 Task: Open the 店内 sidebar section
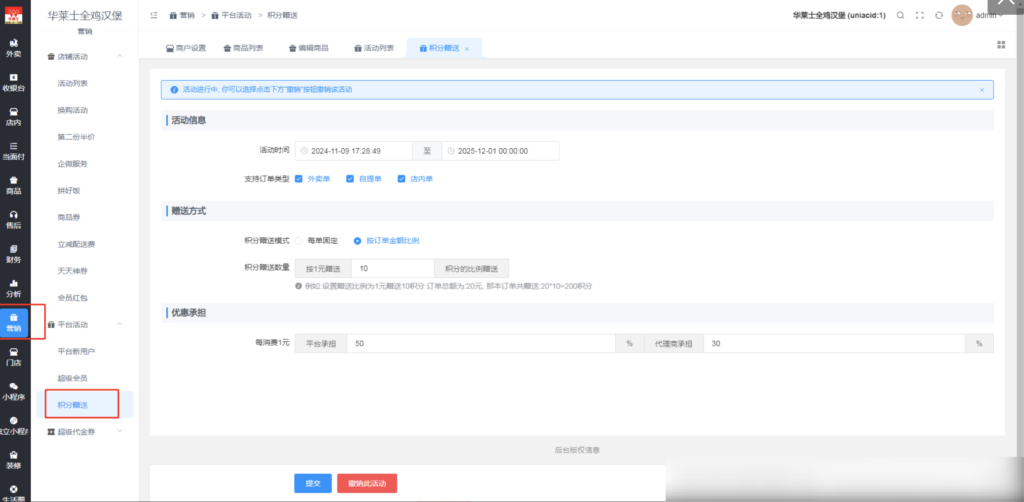pyautogui.click(x=14, y=116)
